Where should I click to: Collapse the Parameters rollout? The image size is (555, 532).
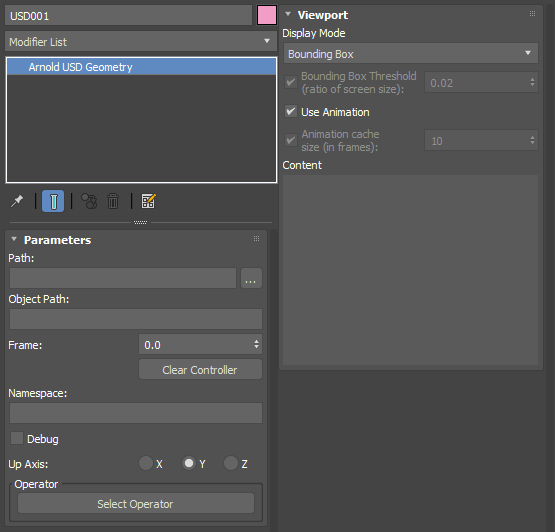click(x=14, y=239)
